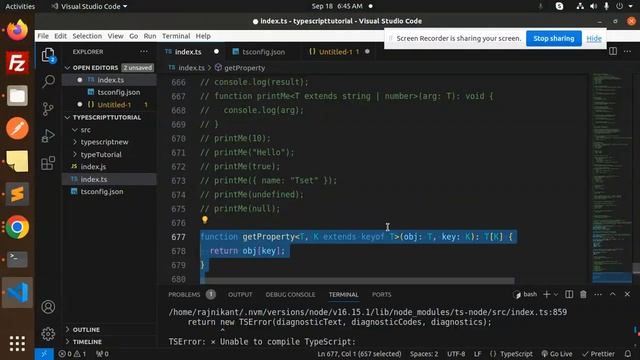640x360 pixels.
Task: Click the UTF-8 encoding indicator
Action: (456, 354)
